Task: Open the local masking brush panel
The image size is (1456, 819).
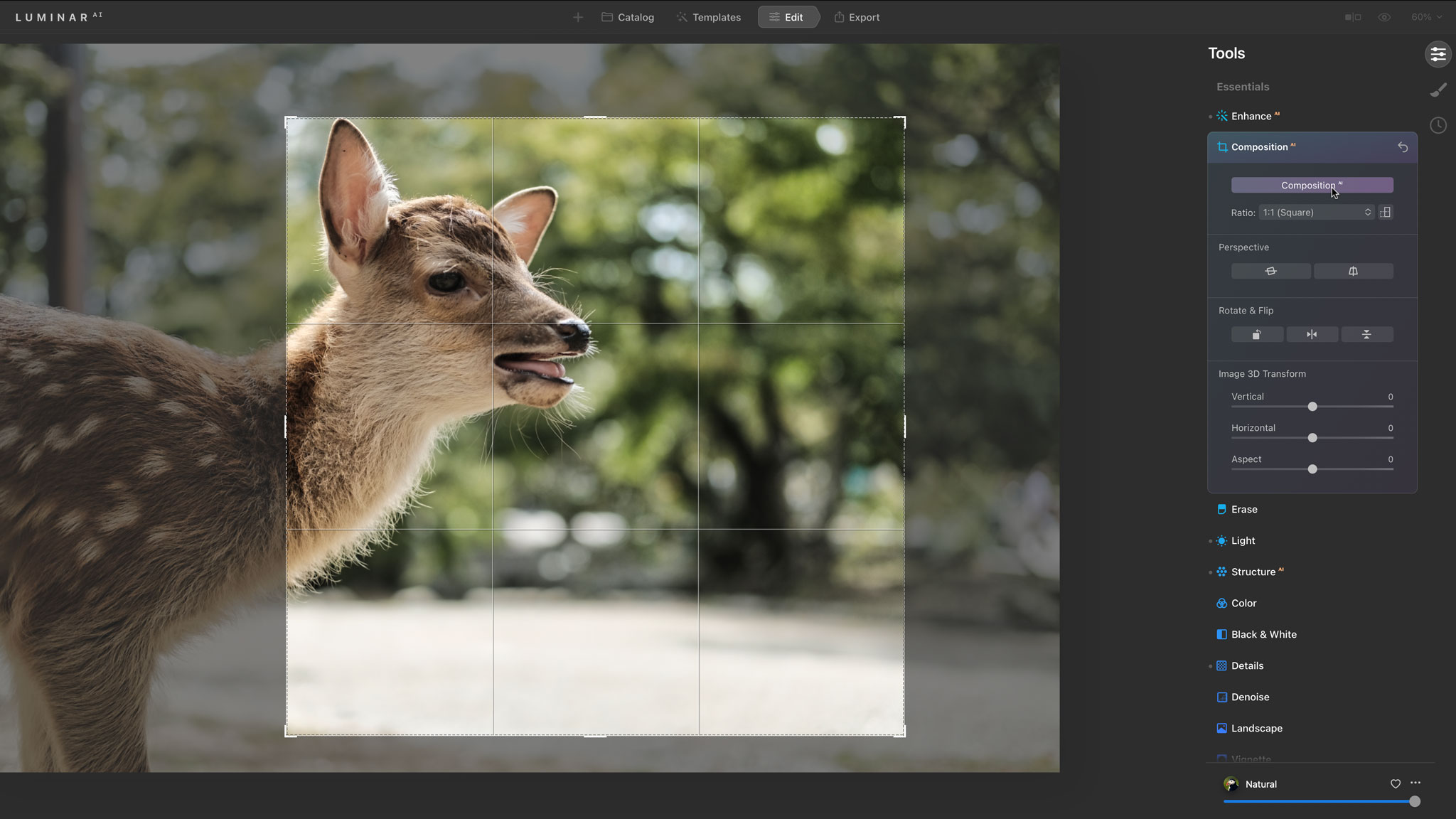Action: tap(1438, 90)
